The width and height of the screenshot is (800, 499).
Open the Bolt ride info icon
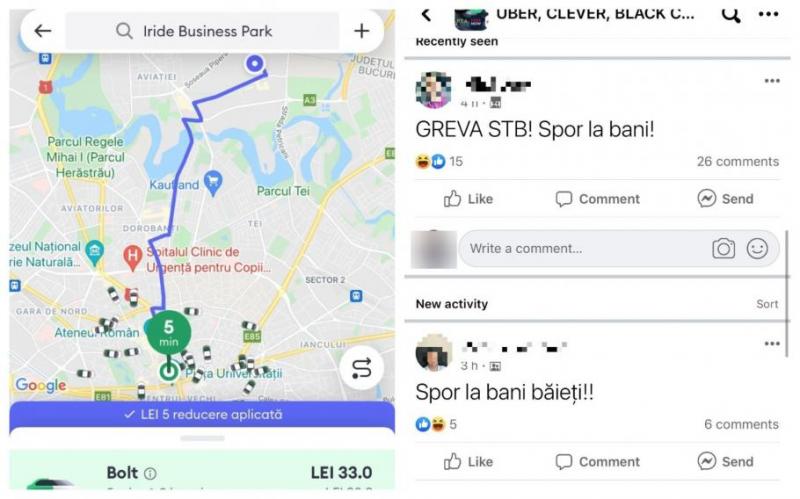tap(150, 474)
